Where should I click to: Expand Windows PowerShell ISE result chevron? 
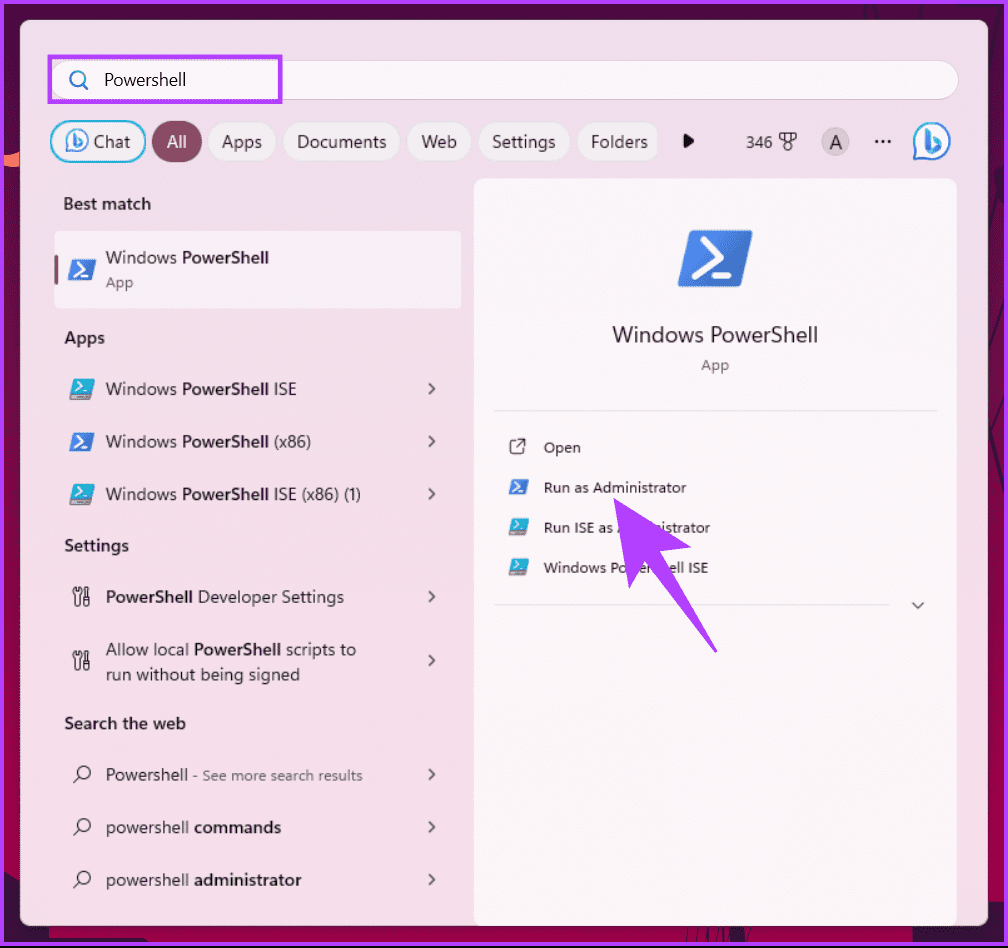[431, 389]
